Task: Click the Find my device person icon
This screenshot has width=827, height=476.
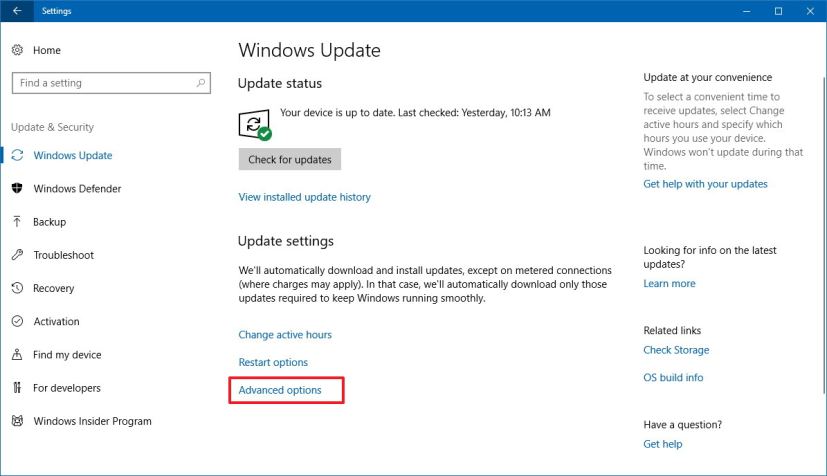Action: point(17,354)
